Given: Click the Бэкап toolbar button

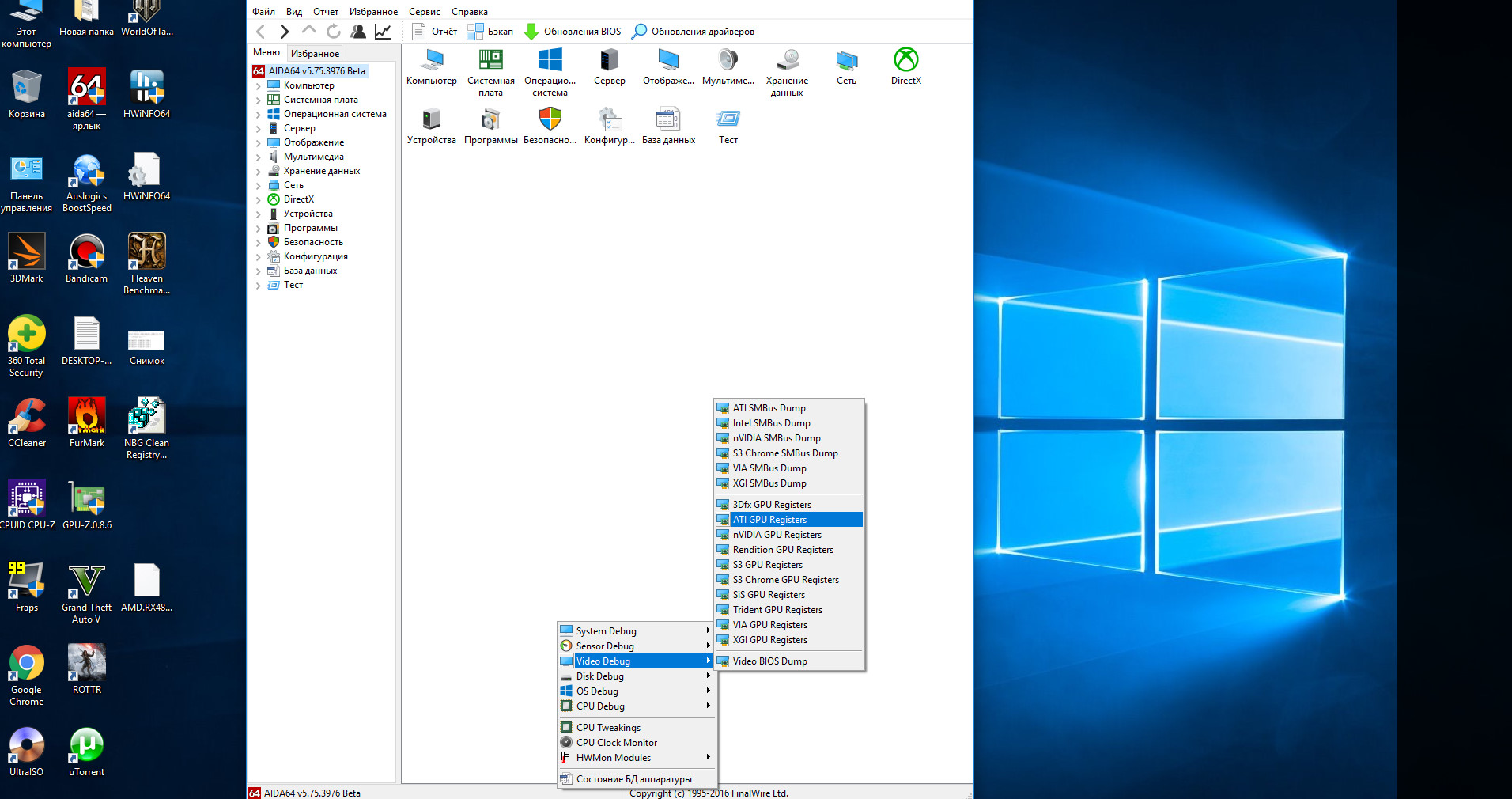Looking at the screenshot, I should click(x=490, y=32).
